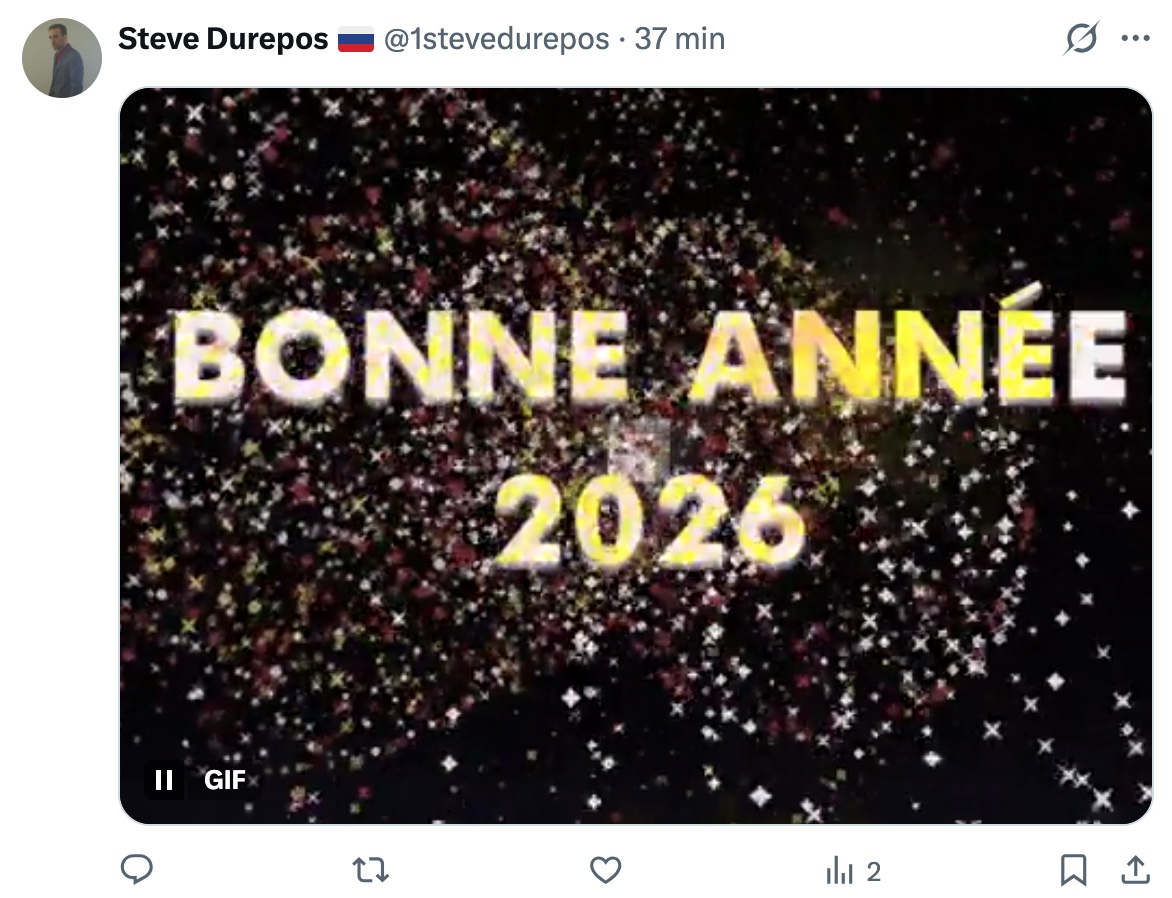Like the post with the heart icon
Viewport: 1172px width, 898px height.
605,870
